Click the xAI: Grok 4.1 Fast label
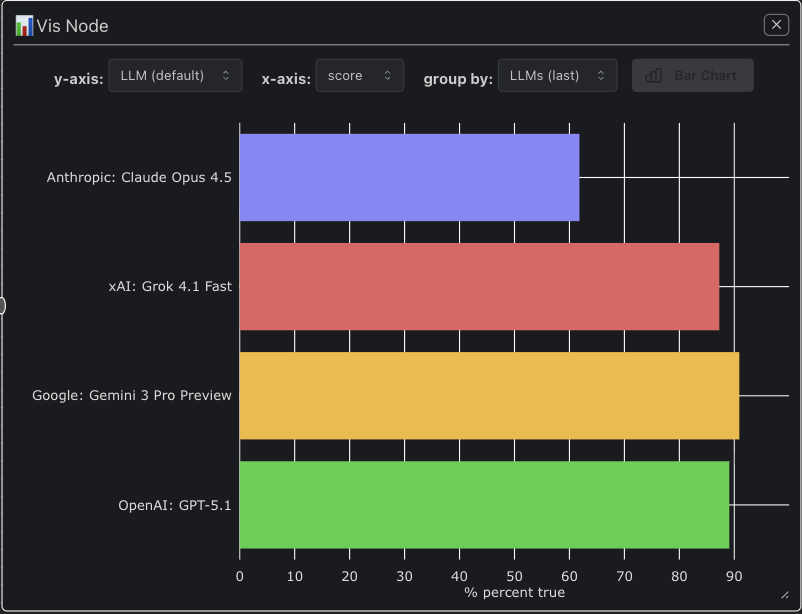The height and width of the screenshot is (614, 802). coord(170,287)
